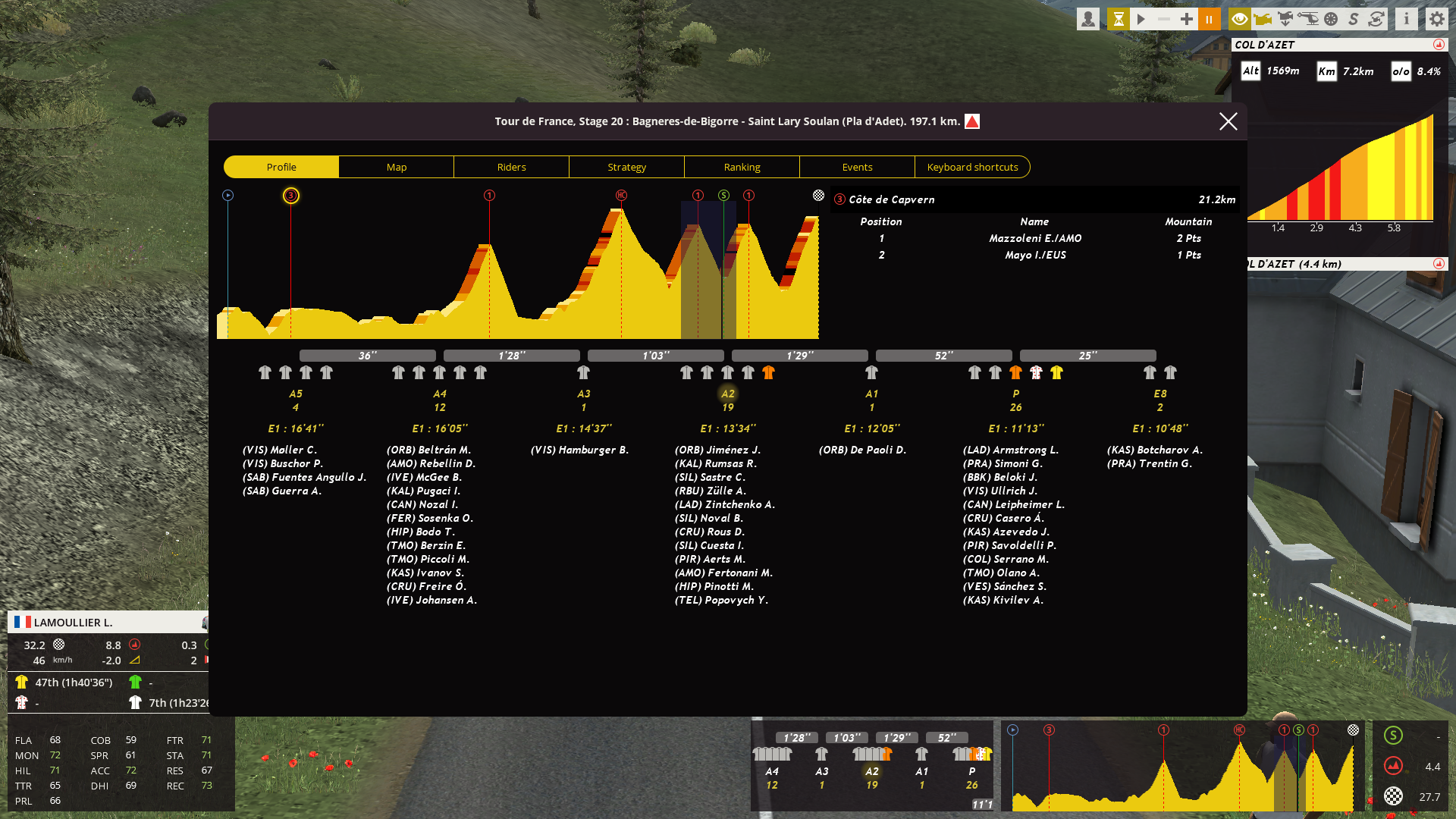Switch to the helicopter camera view
The height and width of the screenshot is (819, 1456).
coord(1308,19)
